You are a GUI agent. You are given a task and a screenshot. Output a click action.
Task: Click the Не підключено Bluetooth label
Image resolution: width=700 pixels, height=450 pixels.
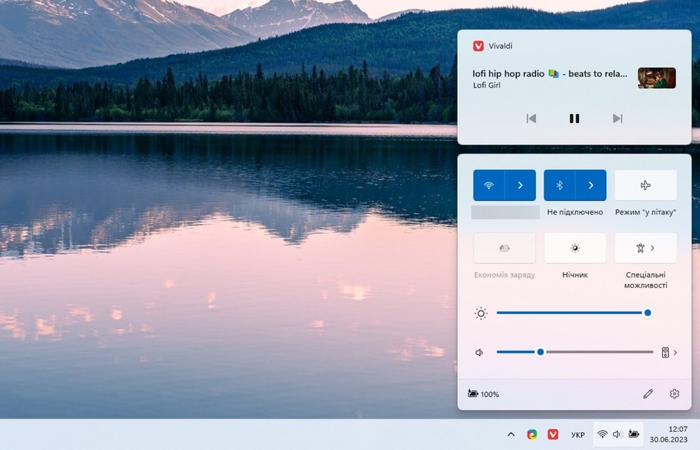pos(575,212)
